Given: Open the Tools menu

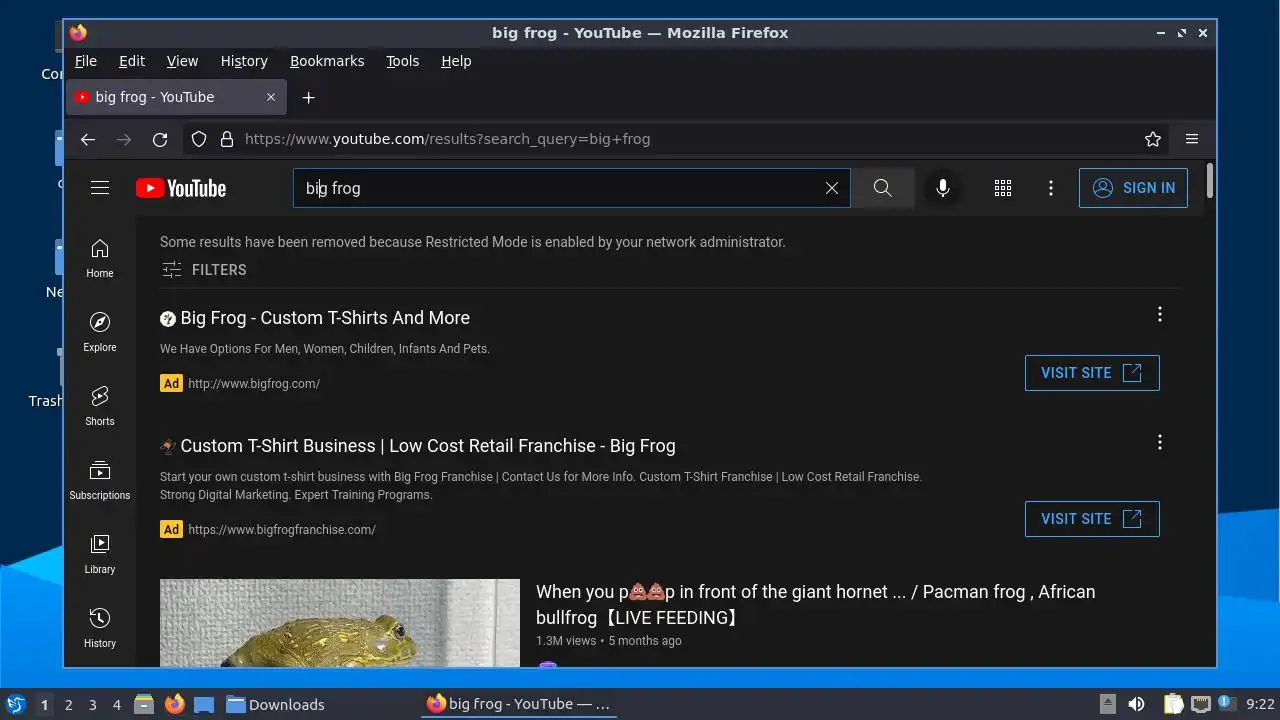Looking at the screenshot, I should (403, 61).
